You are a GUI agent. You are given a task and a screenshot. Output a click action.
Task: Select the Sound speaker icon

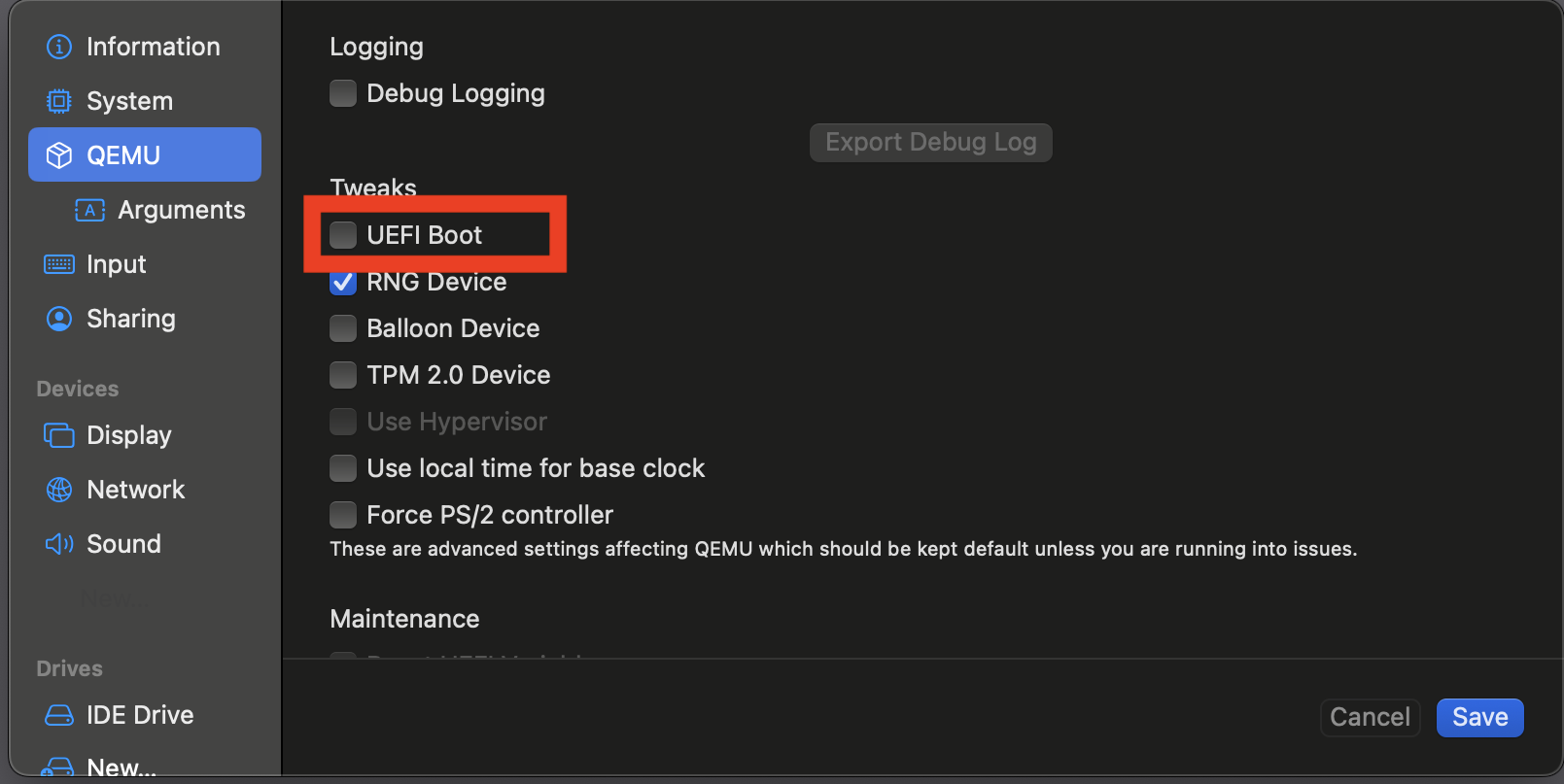pos(58,543)
